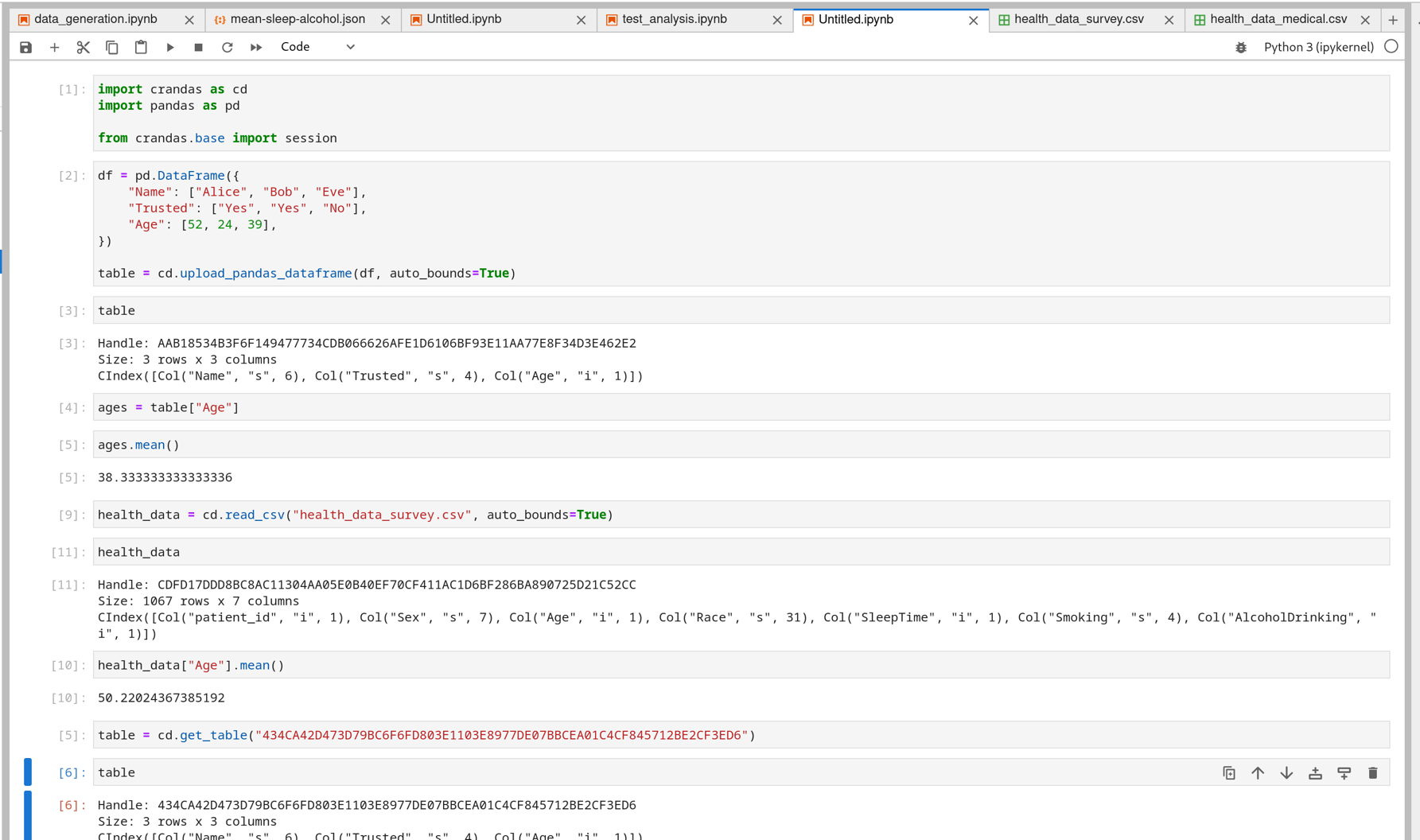Image resolution: width=1420 pixels, height=840 pixels.
Task: Click the ages = table["Age"] cell
Action: [x=741, y=407]
